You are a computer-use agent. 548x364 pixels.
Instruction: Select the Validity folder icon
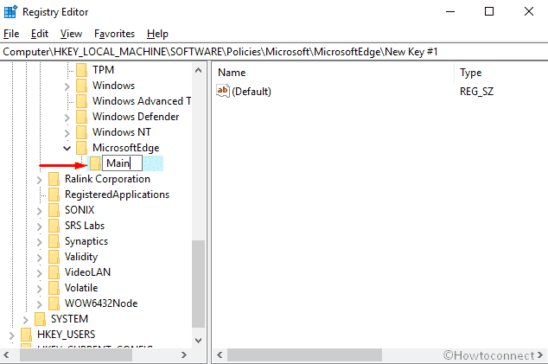click(54, 257)
